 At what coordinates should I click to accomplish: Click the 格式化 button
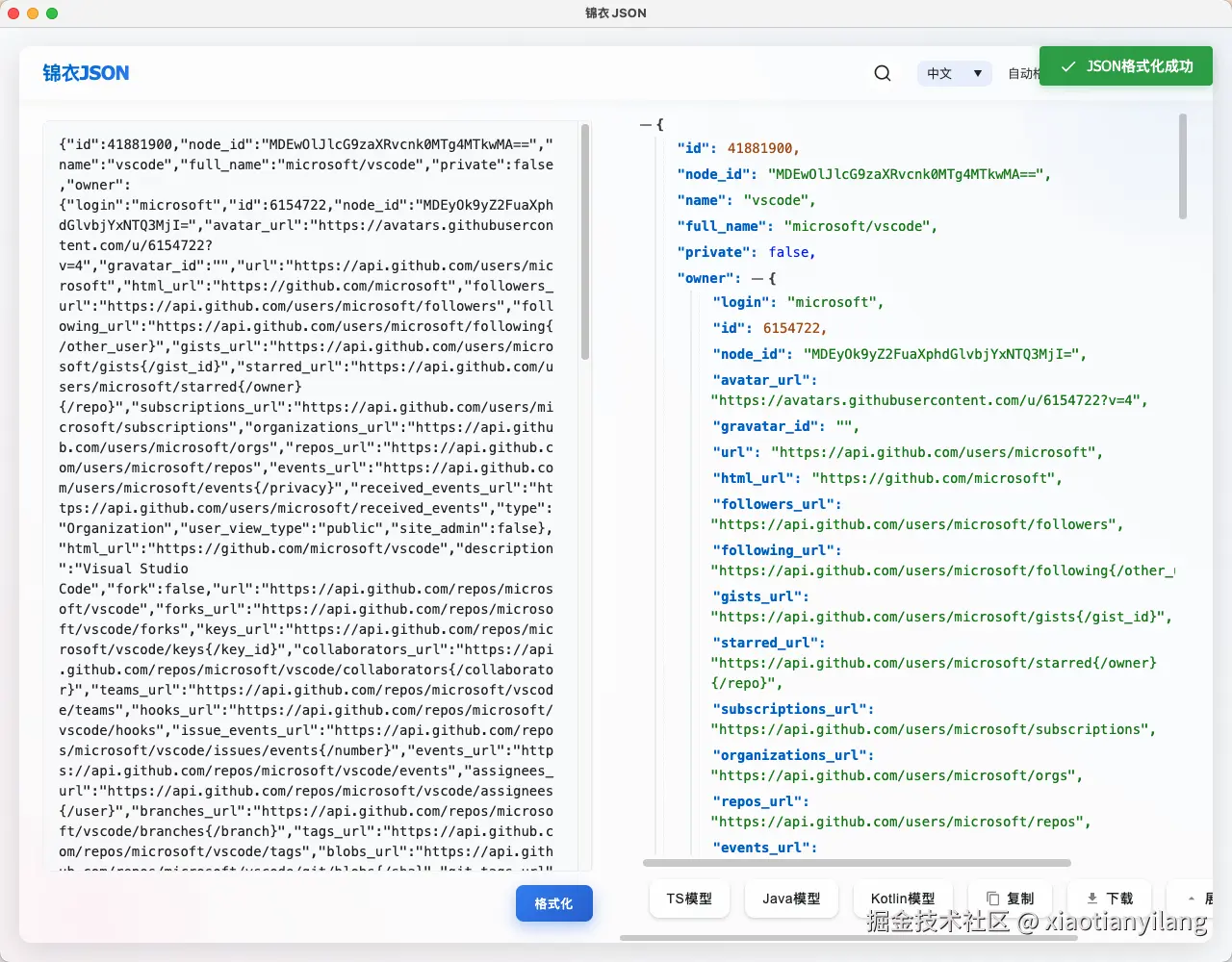(x=553, y=903)
